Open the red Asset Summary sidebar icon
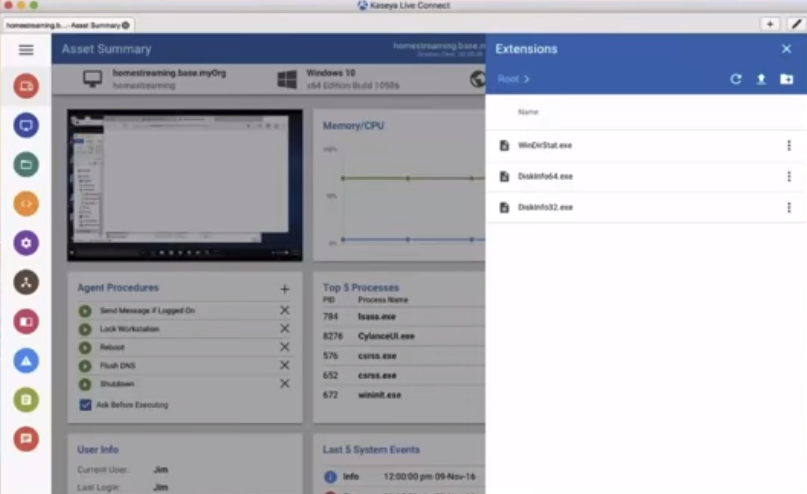Image resolution: width=807 pixels, height=494 pixels. [26, 86]
